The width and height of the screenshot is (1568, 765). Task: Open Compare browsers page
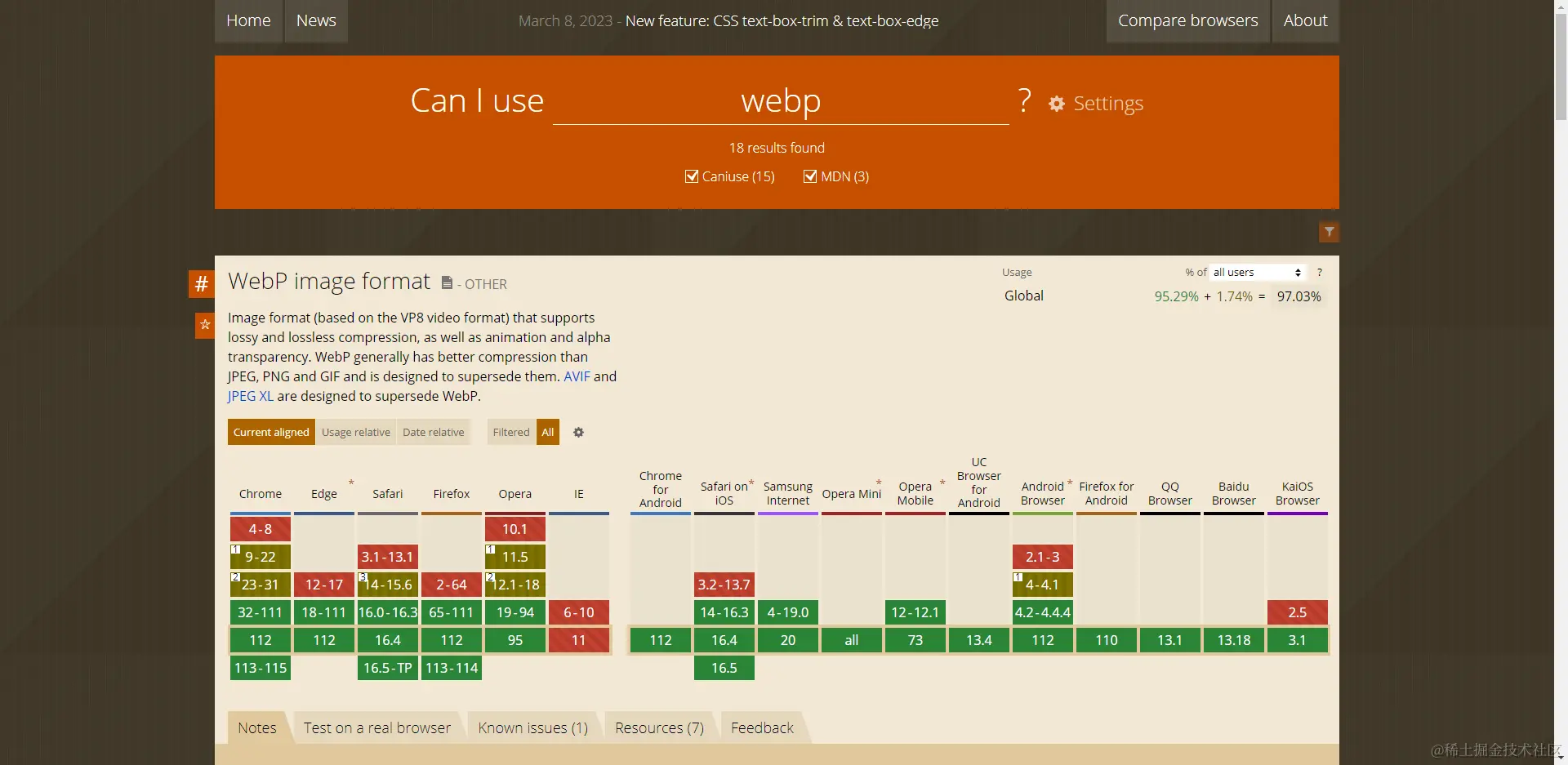tap(1187, 20)
